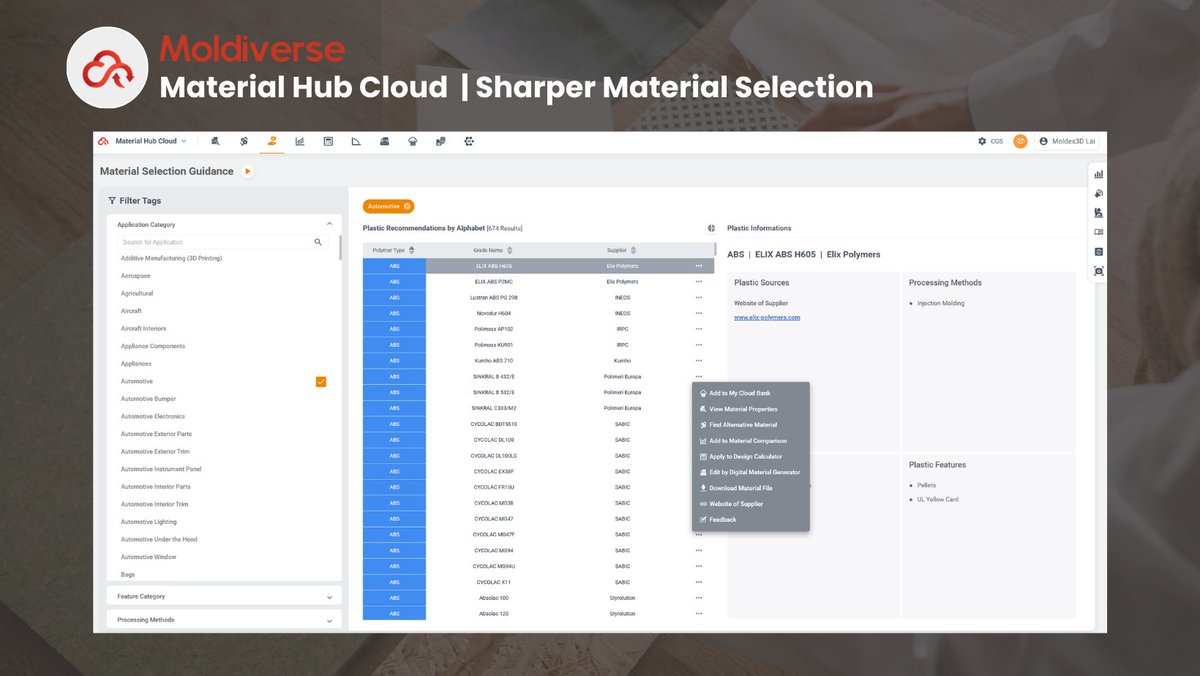Select the Aerospace application category

point(136,276)
